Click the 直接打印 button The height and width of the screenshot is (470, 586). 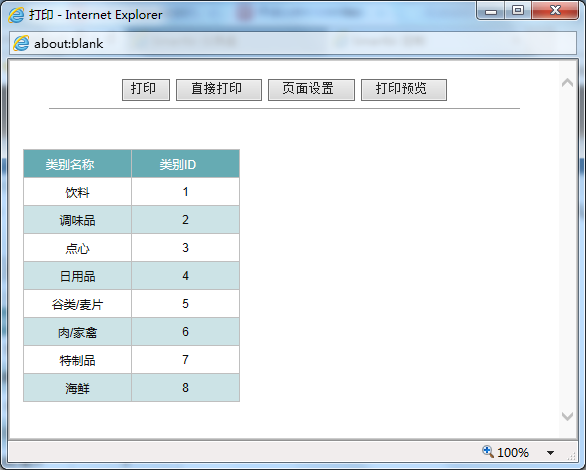(x=219, y=90)
